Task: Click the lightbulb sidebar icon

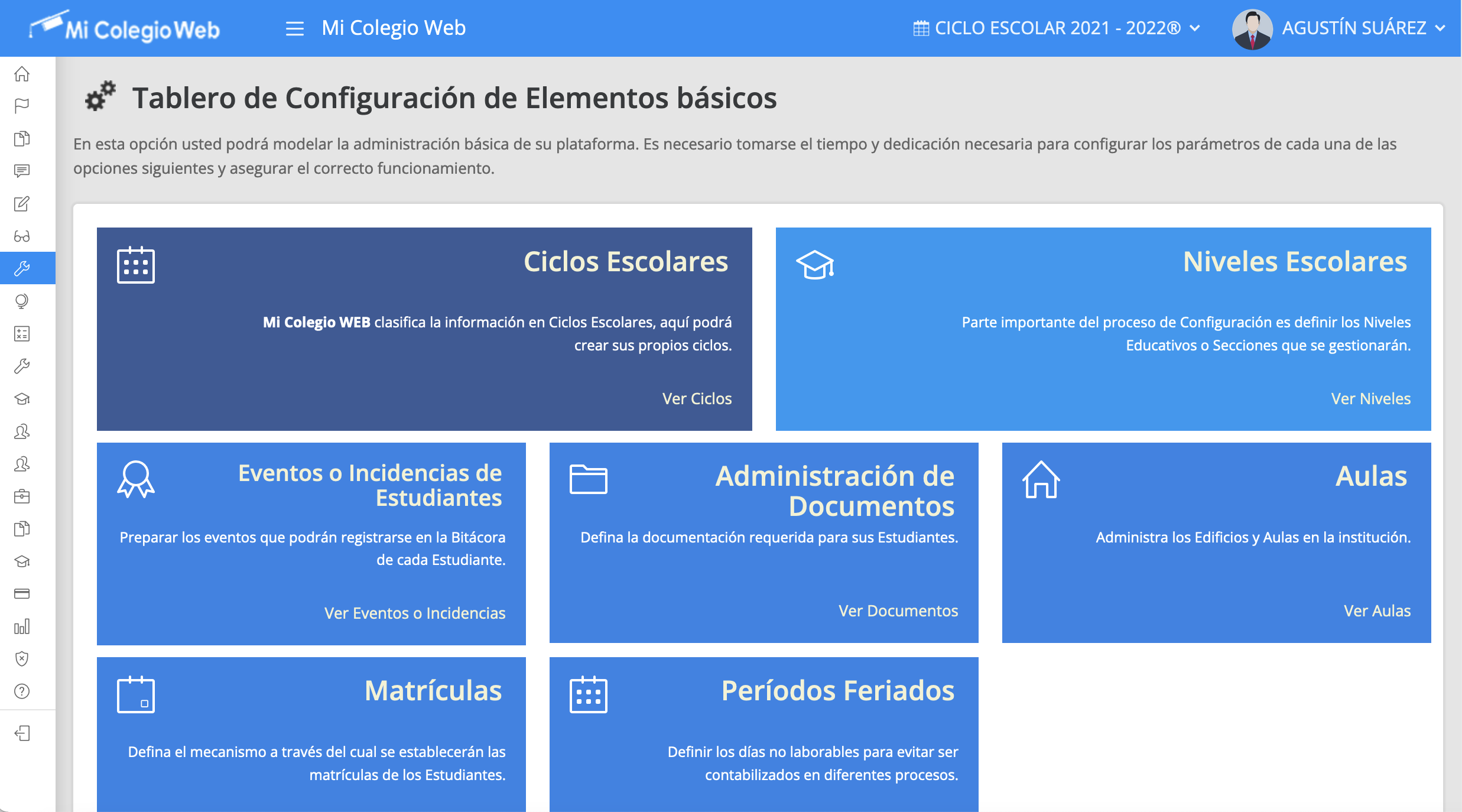Action: [22, 301]
